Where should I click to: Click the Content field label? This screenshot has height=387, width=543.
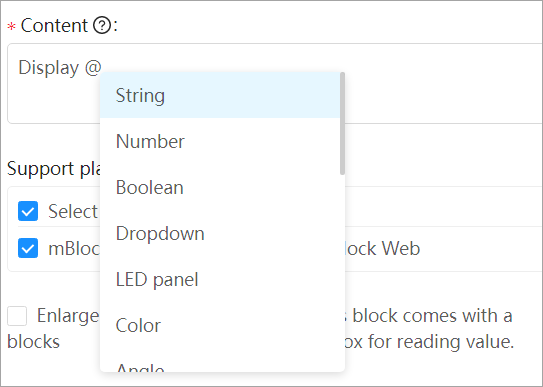(x=54, y=26)
